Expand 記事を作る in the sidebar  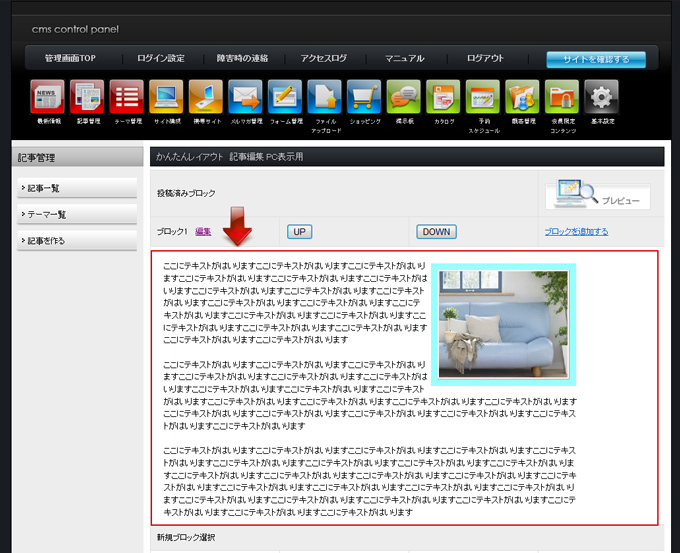click(x=77, y=240)
